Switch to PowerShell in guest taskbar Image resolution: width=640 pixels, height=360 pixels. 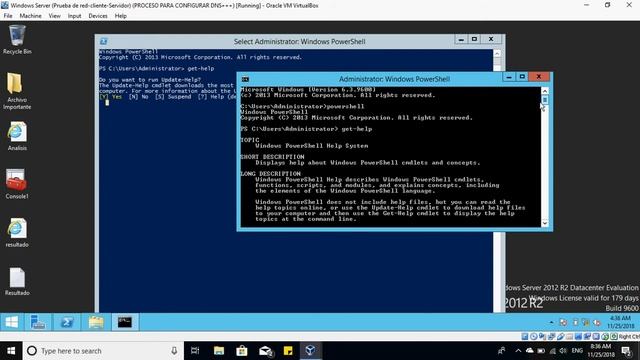coord(67,322)
